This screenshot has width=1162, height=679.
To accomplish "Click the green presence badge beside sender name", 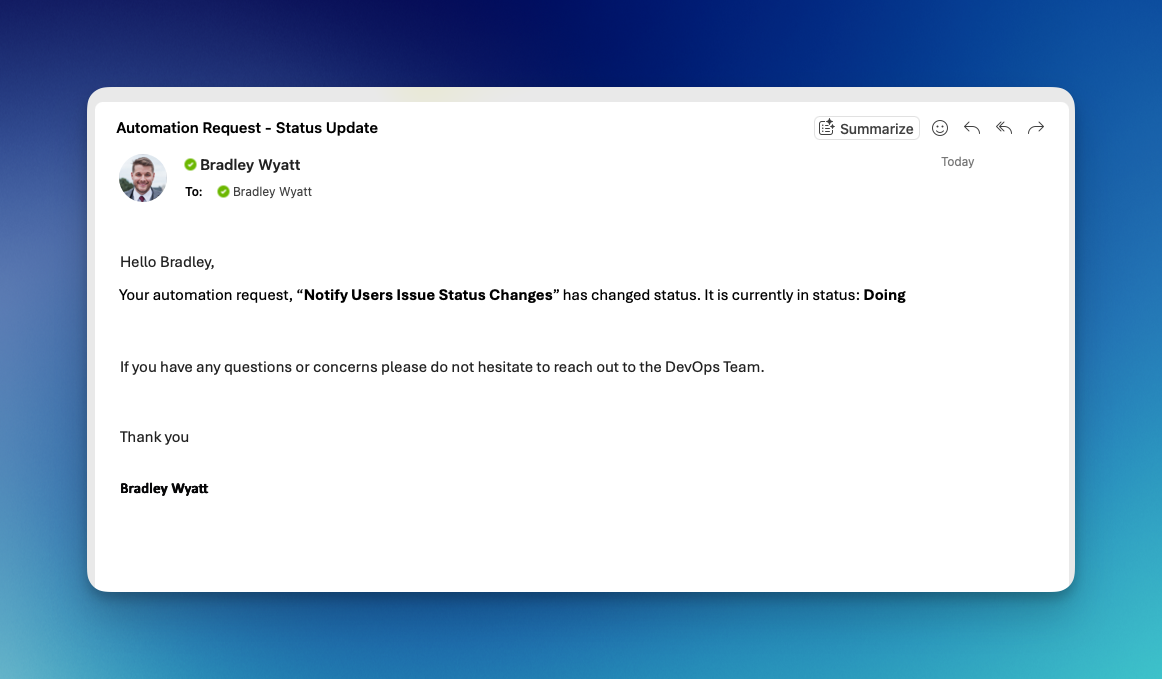I will (190, 165).
